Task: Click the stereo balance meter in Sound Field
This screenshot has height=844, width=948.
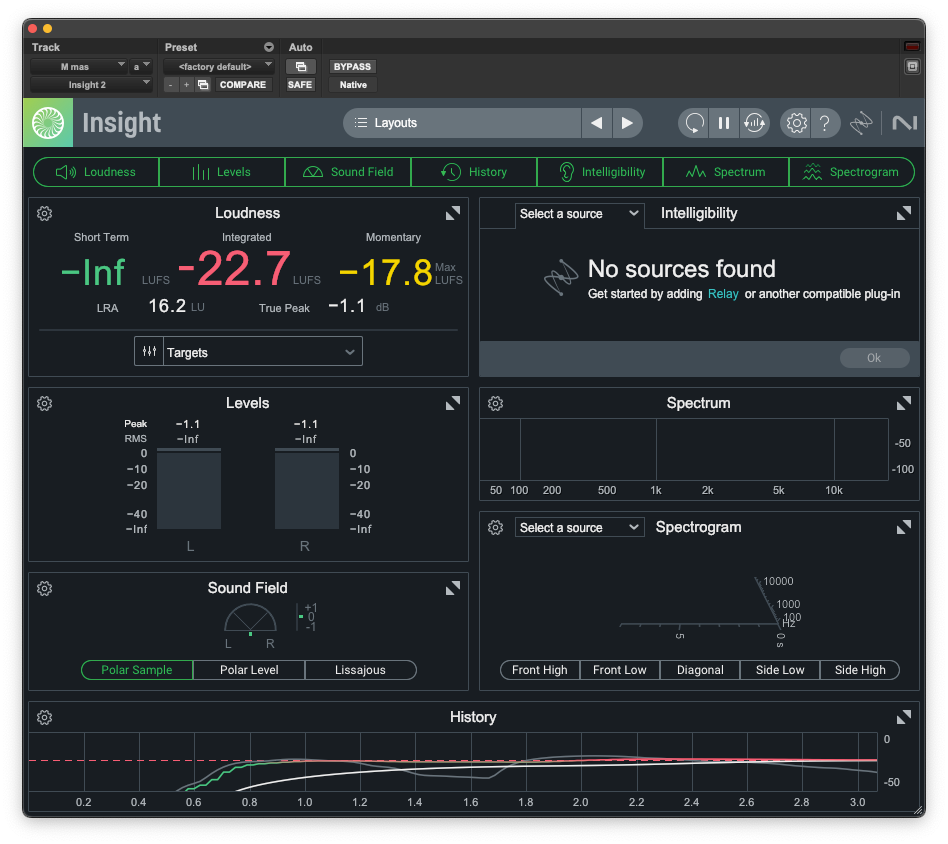Action: pyautogui.click(x=306, y=618)
